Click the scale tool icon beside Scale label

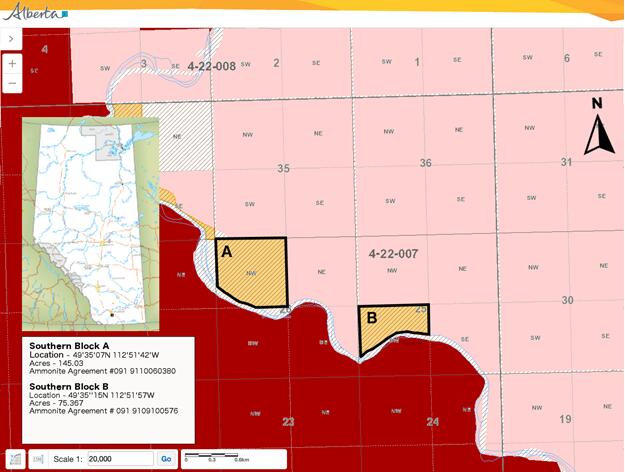click(39, 458)
